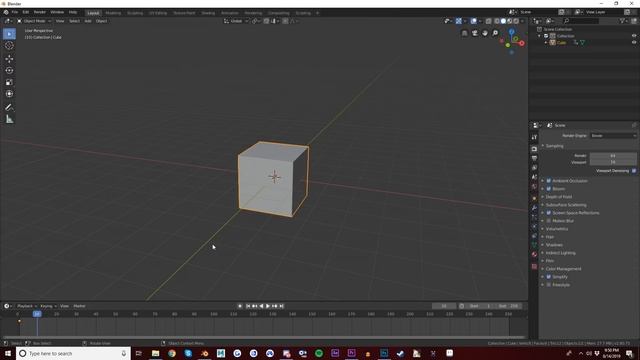
Task: Toggle the Ambient Occlusion checkbox
Action: click(x=549, y=181)
